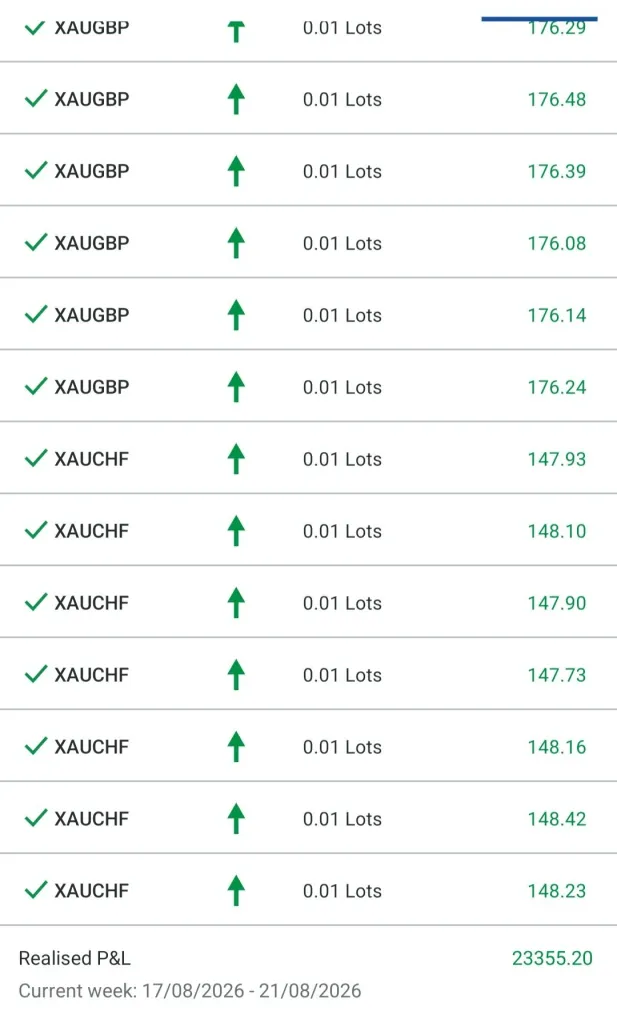Click the 148.42 profit value
The image size is (617, 1023).
(x=557, y=819)
